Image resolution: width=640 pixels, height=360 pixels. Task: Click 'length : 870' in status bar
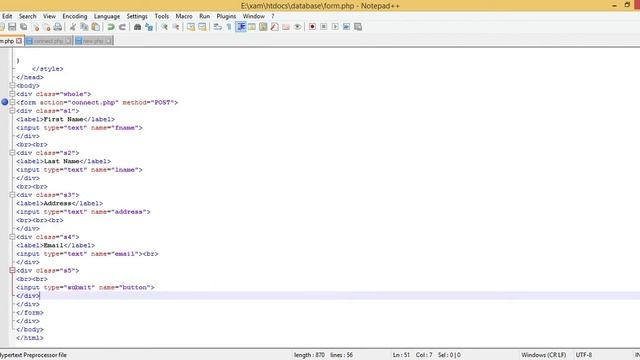point(309,355)
